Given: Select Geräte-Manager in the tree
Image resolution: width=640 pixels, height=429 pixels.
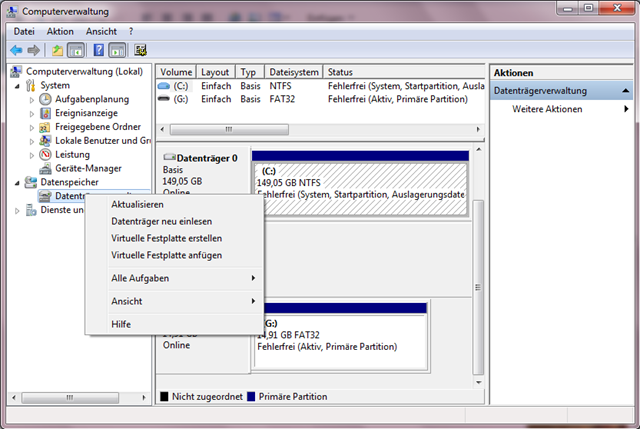Looking at the screenshot, I should (88, 168).
